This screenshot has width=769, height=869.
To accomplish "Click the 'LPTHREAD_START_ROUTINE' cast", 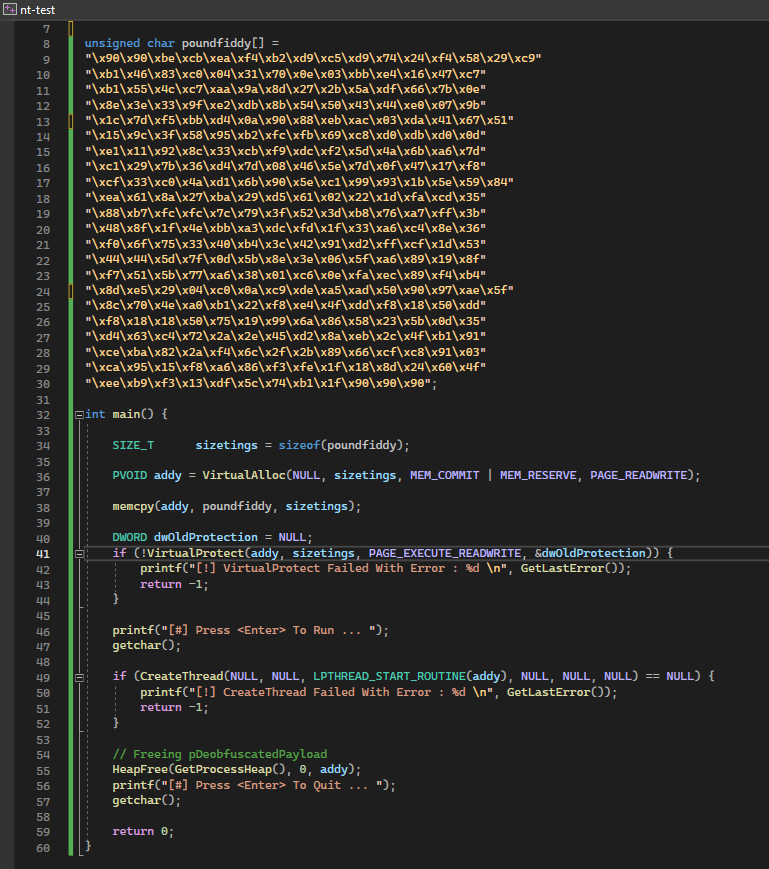I will pos(389,676).
